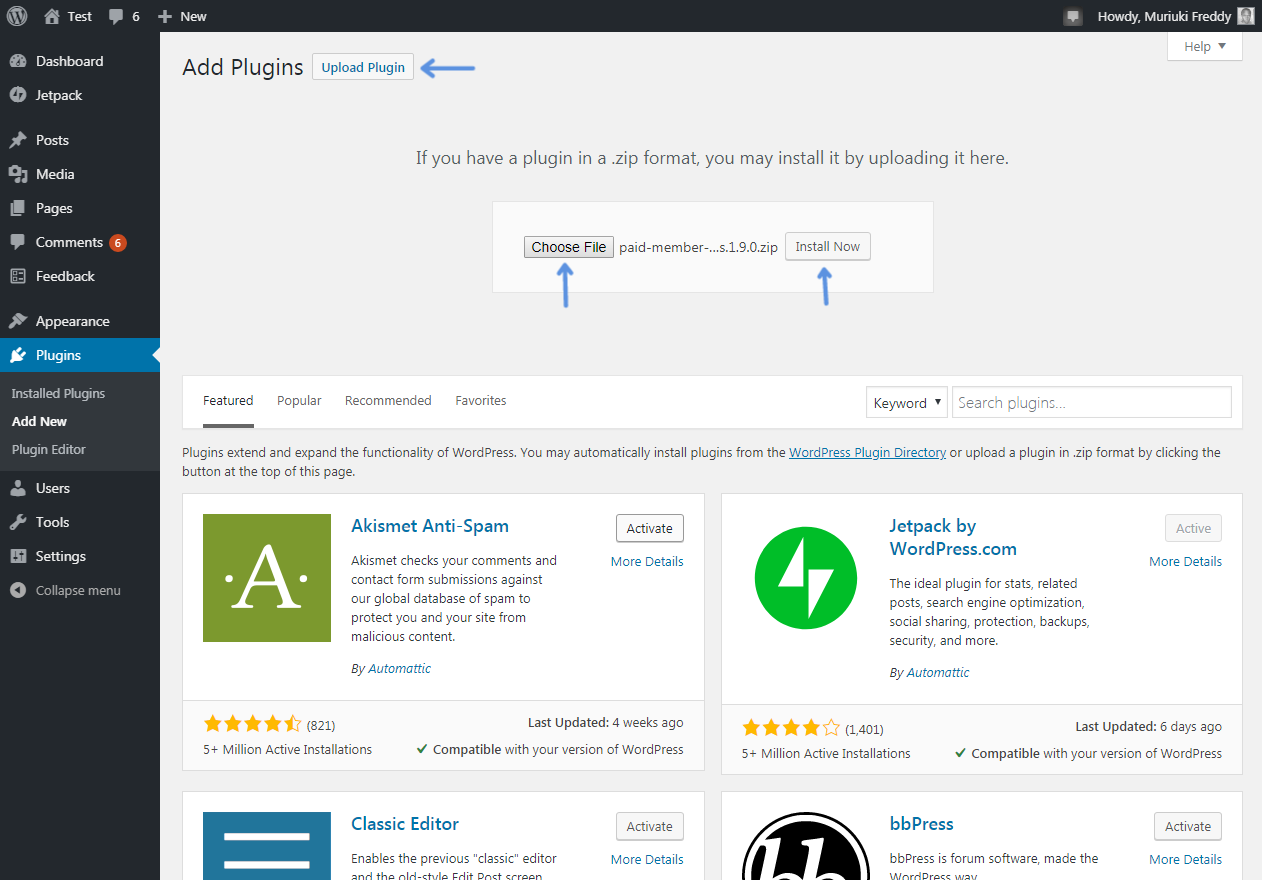This screenshot has height=880, width=1262.
Task: Open the bbPress title link
Action: click(922, 824)
